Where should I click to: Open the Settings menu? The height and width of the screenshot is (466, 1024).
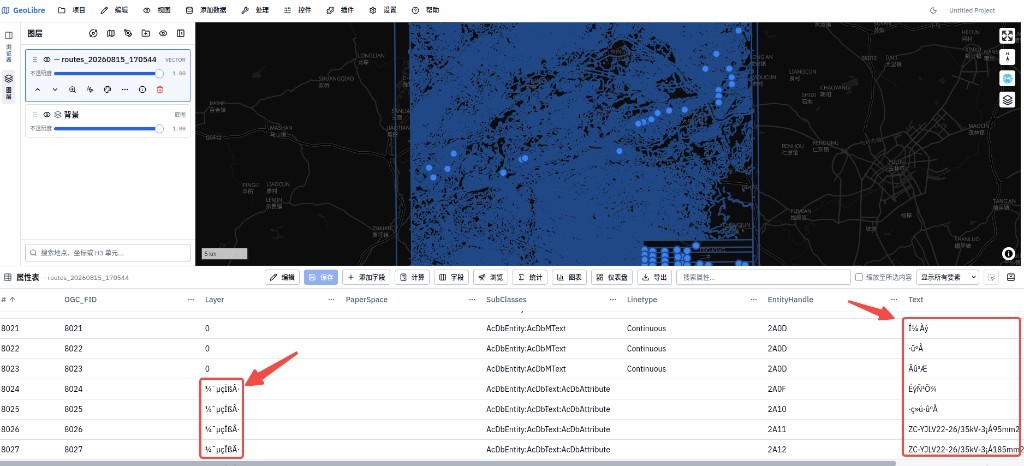(383, 10)
